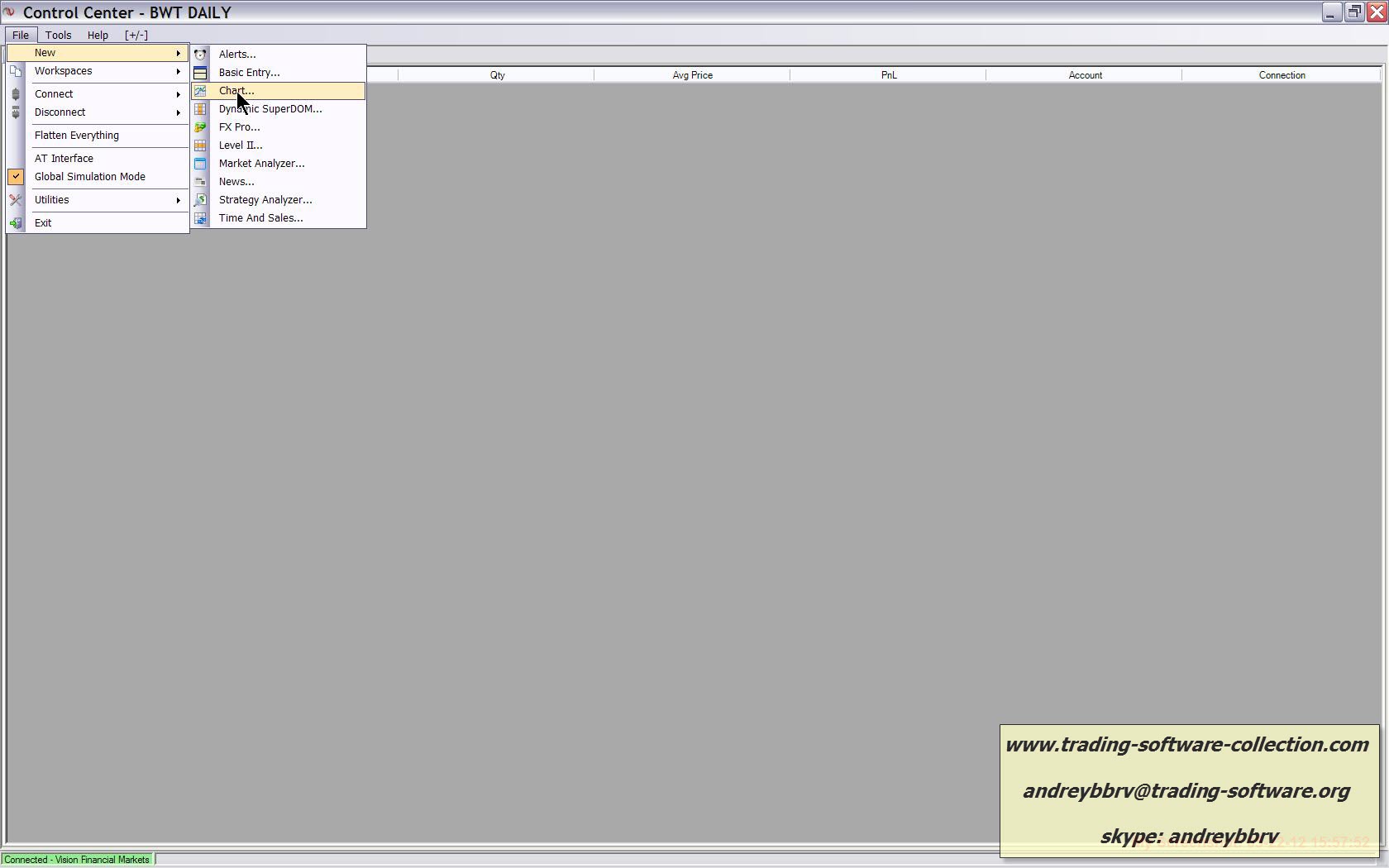
Task: Click the Strategy Analyzer icon
Action: pyautogui.click(x=200, y=200)
